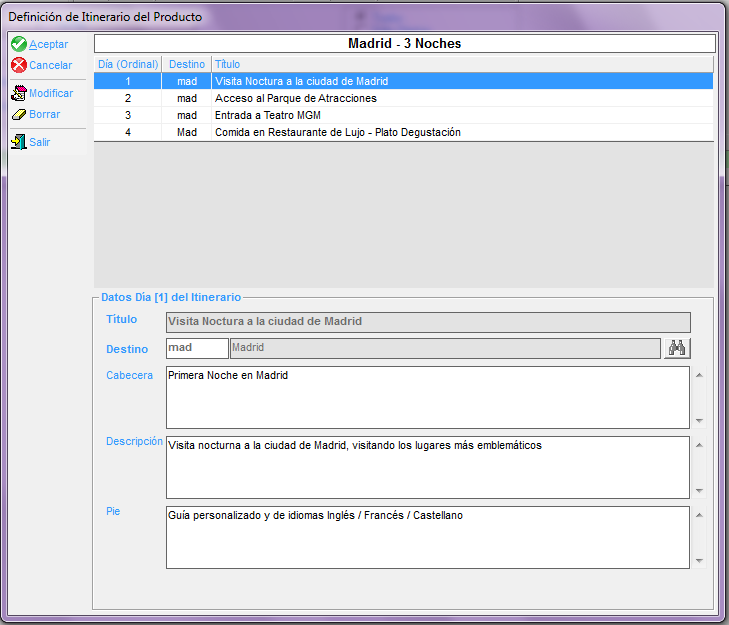This screenshot has width=729, height=625.
Task: Select row Entrada a Teatro MGM
Action: click(404, 115)
